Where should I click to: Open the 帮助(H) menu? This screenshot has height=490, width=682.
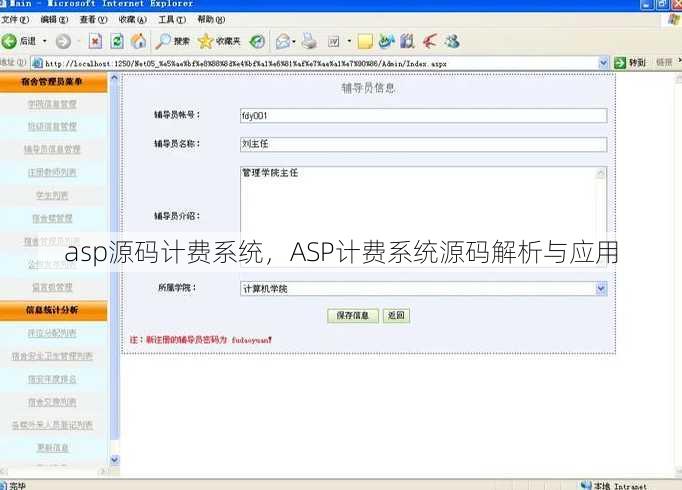[211, 20]
